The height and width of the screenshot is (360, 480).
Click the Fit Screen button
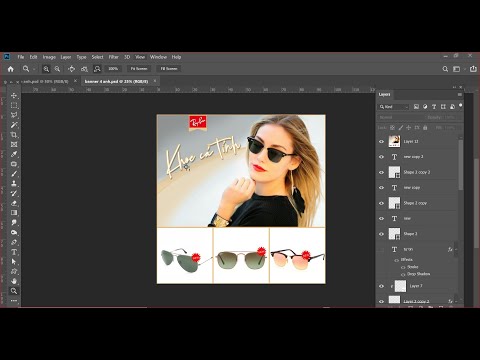click(x=139, y=69)
